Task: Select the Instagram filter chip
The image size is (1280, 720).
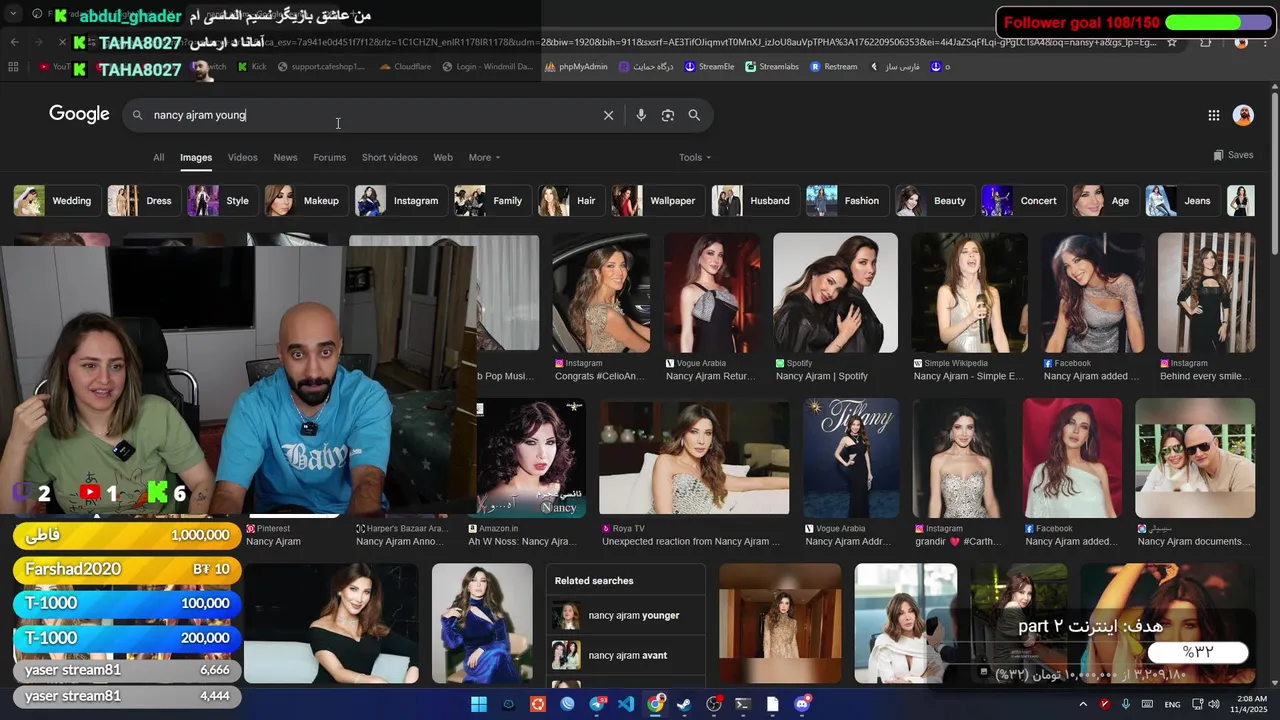Action: coord(399,201)
